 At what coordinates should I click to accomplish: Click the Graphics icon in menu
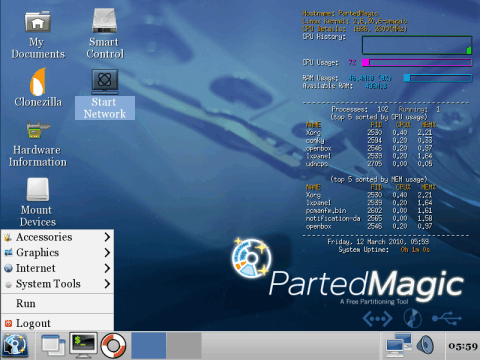[x=8, y=253]
